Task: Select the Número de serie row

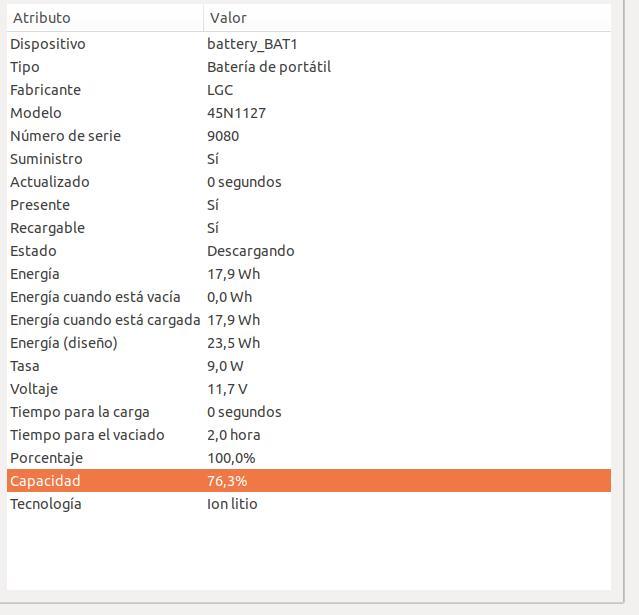Action: (x=308, y=136)
